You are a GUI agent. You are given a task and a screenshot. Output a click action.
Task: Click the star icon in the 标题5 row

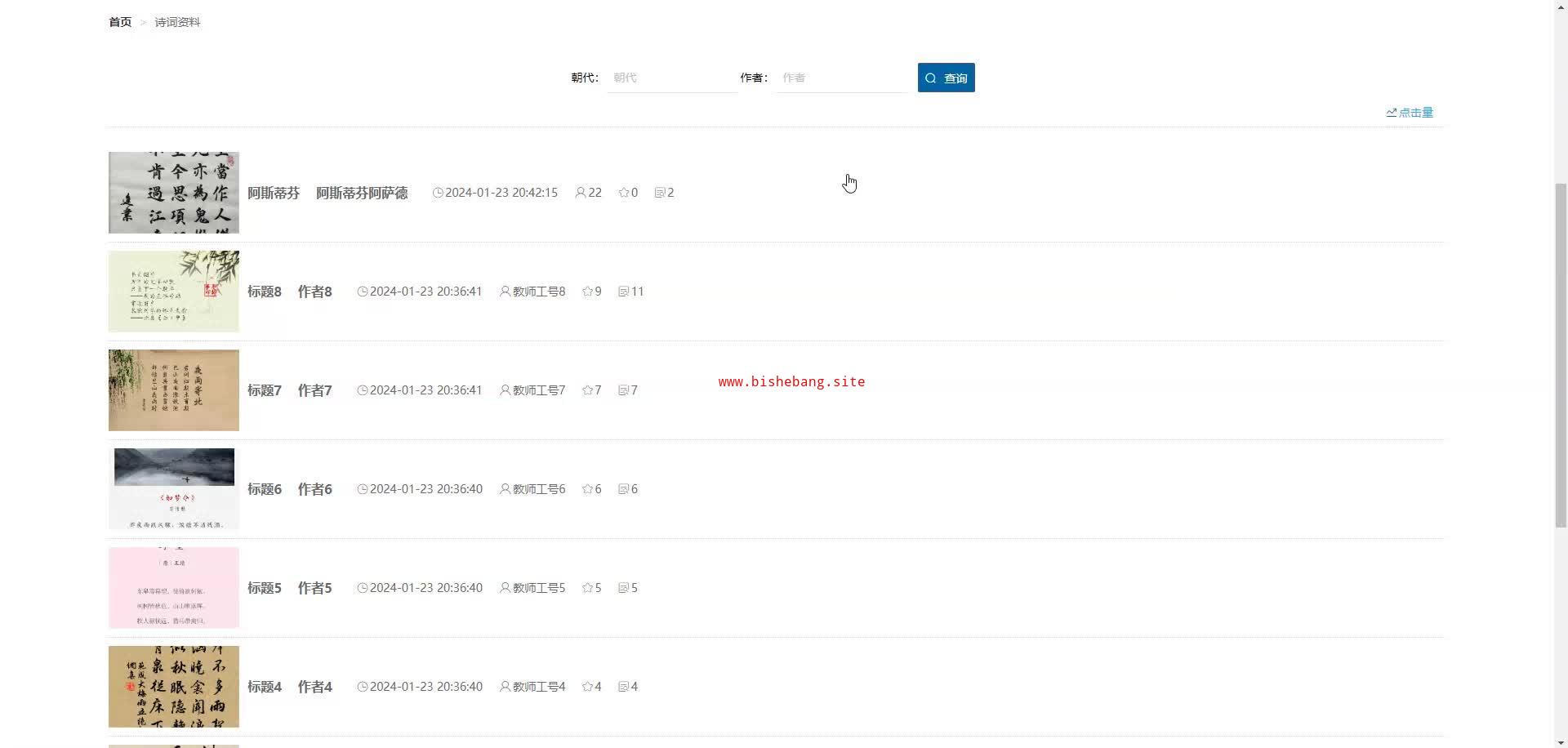(x=587, y=588)
